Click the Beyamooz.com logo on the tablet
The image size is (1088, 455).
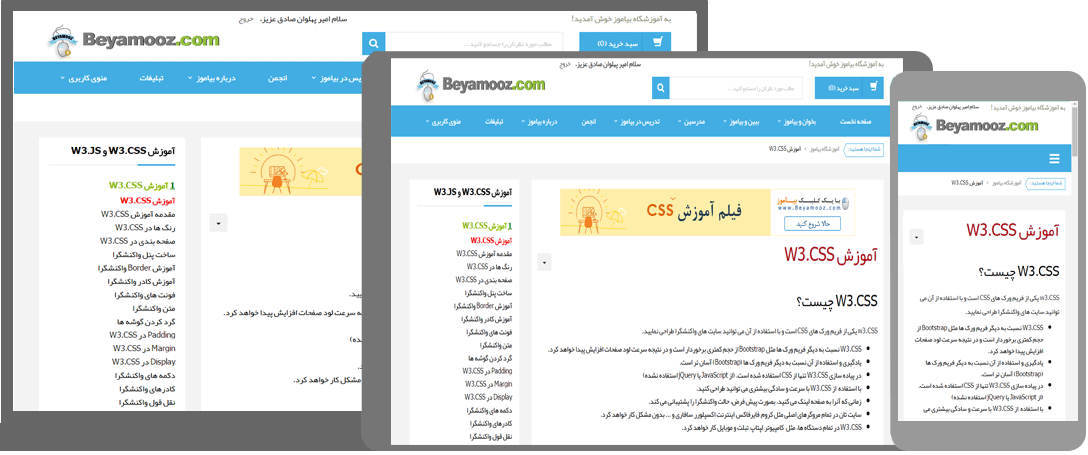[480, 87]
